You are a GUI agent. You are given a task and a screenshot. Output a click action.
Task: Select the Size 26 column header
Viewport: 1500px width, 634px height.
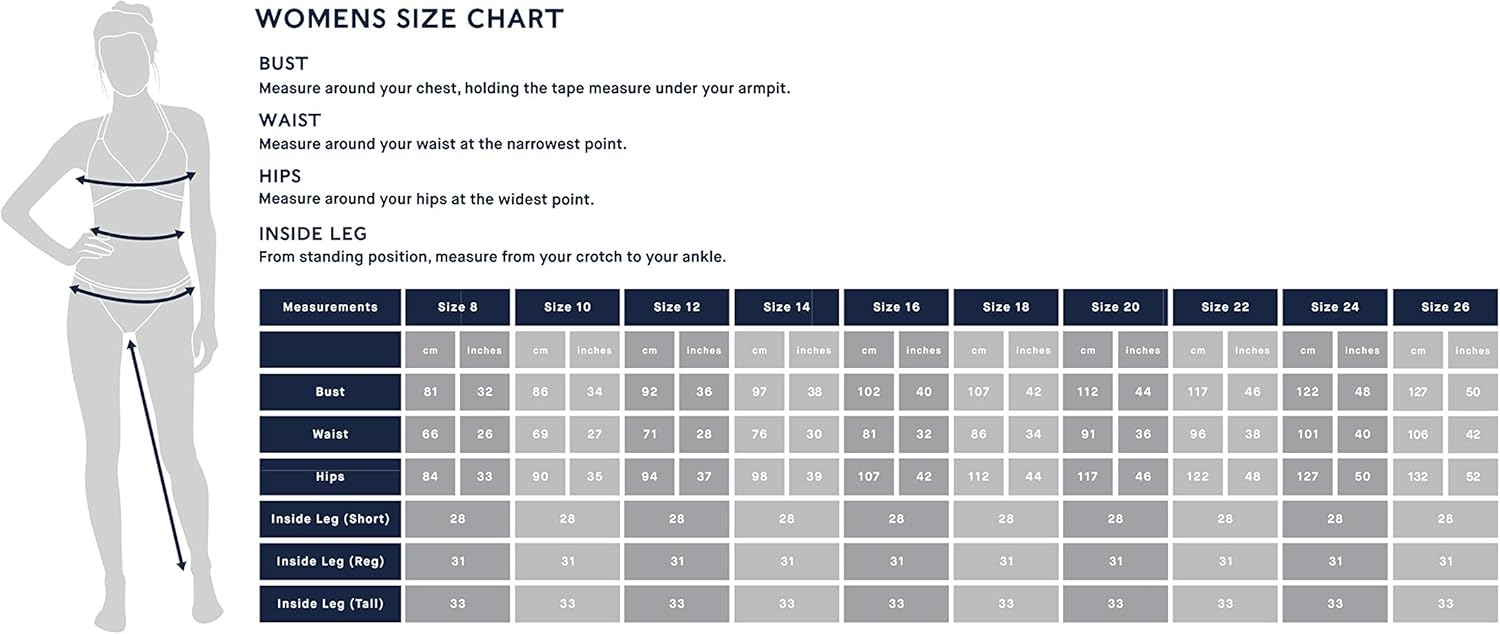point(1445,307)
